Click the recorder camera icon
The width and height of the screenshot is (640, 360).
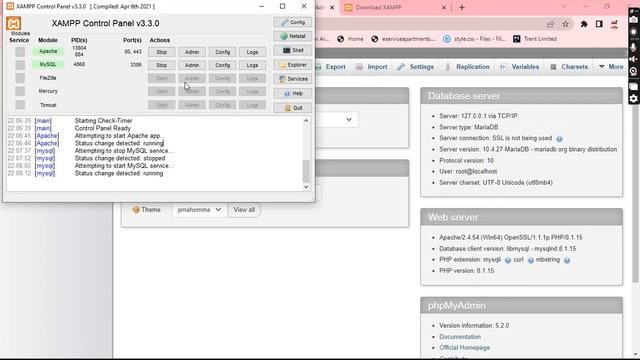point(633,19)
